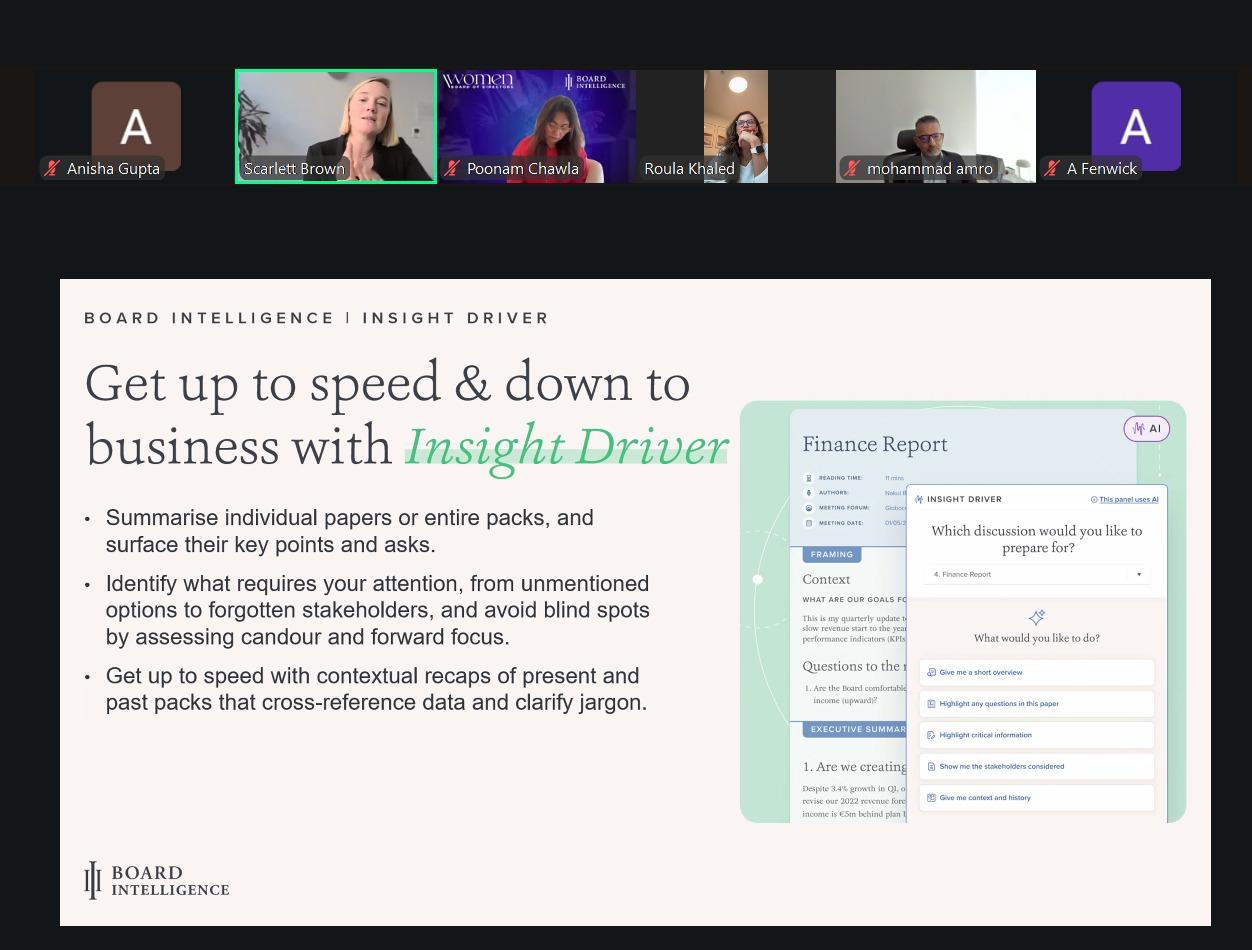Viewport: 1252px width, 950px height.
Task: Click the reading time hourglass icon
Action: point(809,478)
